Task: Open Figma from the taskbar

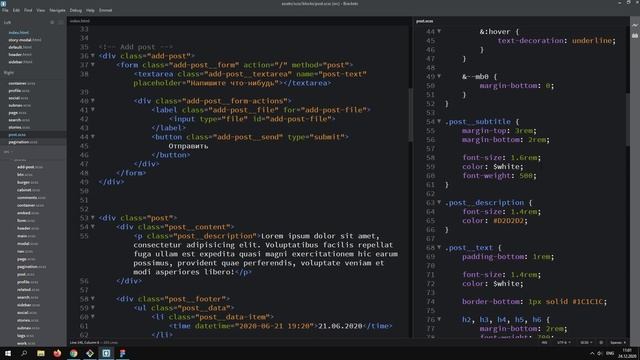Action: (x=122, y=353)
